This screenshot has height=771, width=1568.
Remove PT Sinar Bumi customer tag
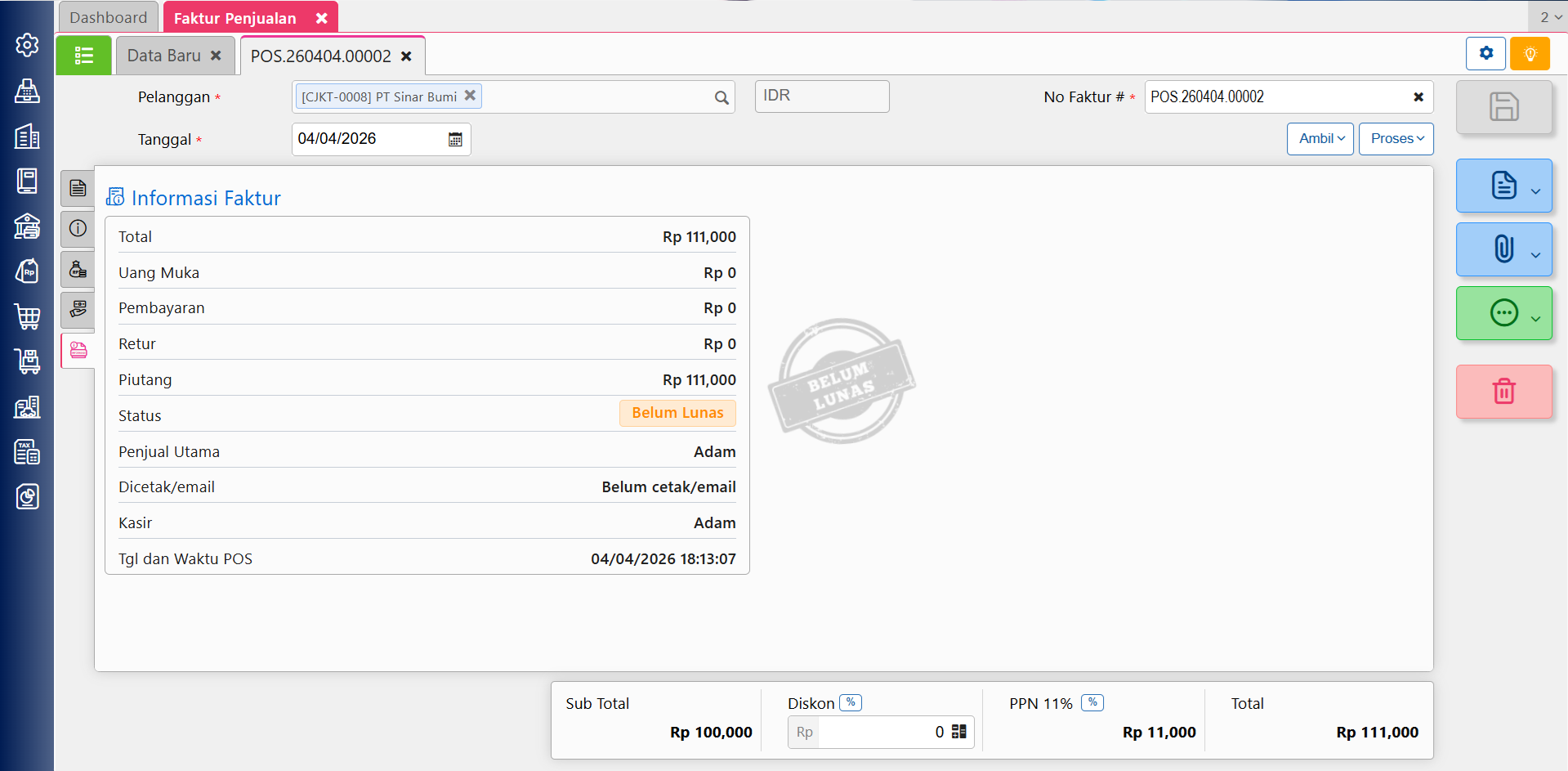coord(470,96)
